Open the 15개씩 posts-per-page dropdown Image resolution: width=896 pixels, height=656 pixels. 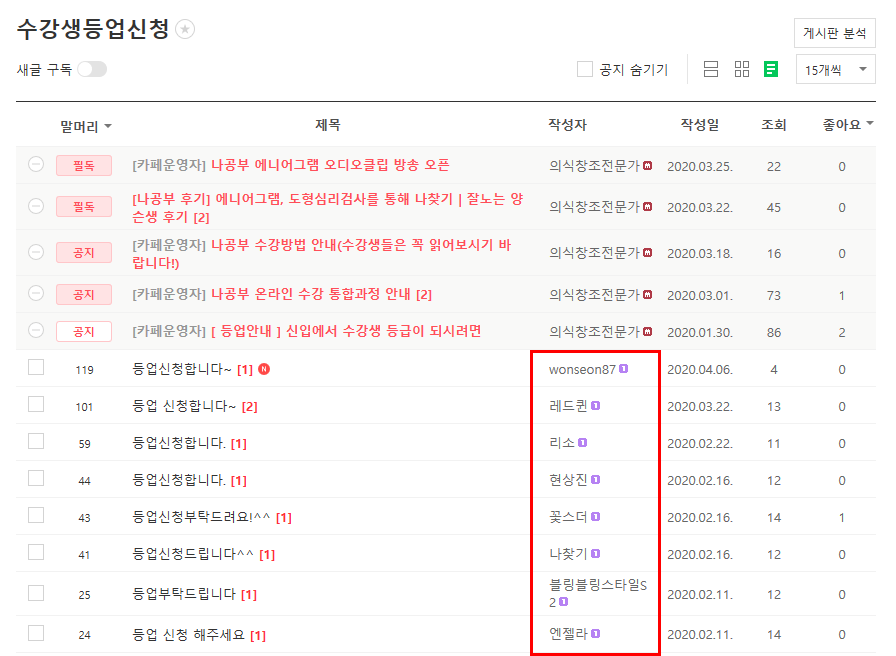click(x=835, y=70)
